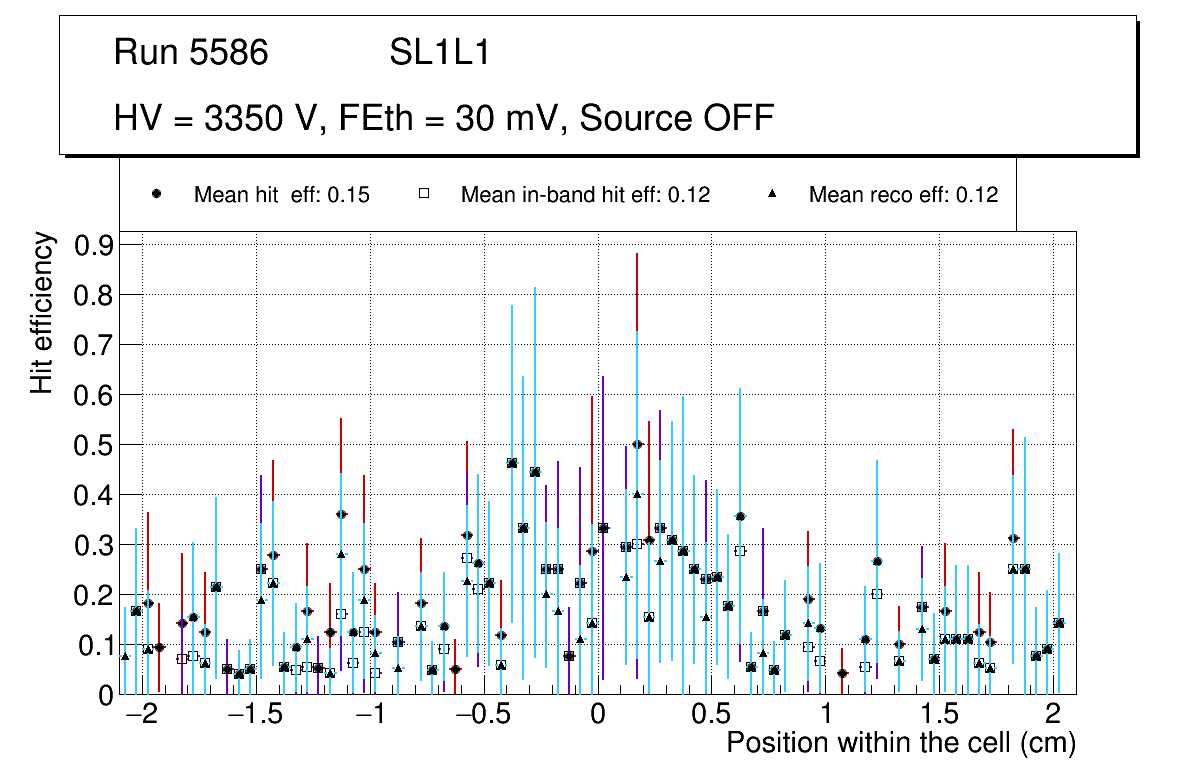The height and width of the screenshot is (772, 1196).
Task: Click the highest filled circle data point at 0.5
Action: click(637, 444)
